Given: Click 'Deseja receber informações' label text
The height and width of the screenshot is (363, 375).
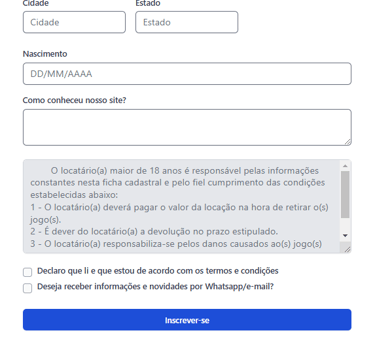Looking at the screenshot, I should click(155, 287).
